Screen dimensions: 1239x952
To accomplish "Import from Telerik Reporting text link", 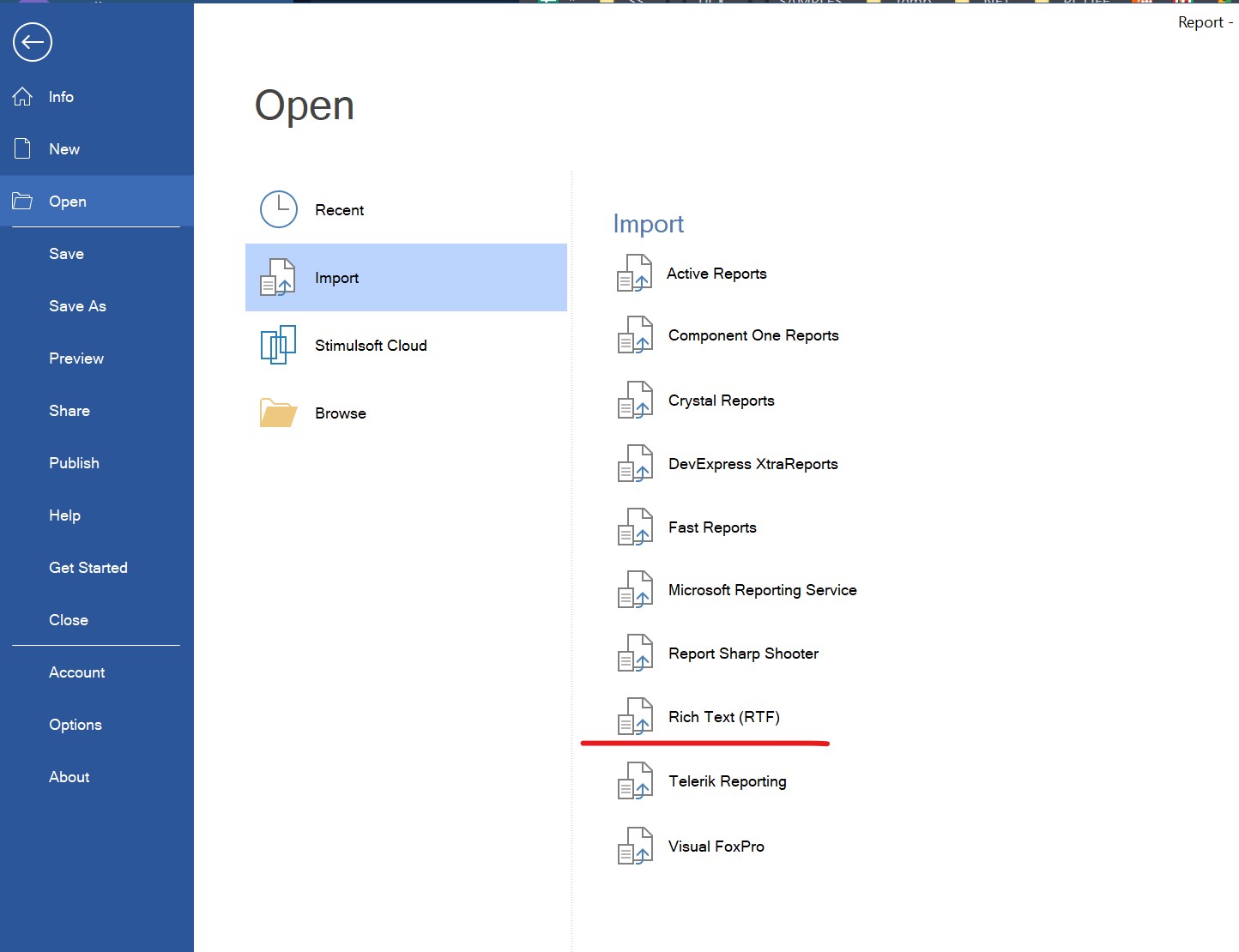I will [x=728, y=781].
